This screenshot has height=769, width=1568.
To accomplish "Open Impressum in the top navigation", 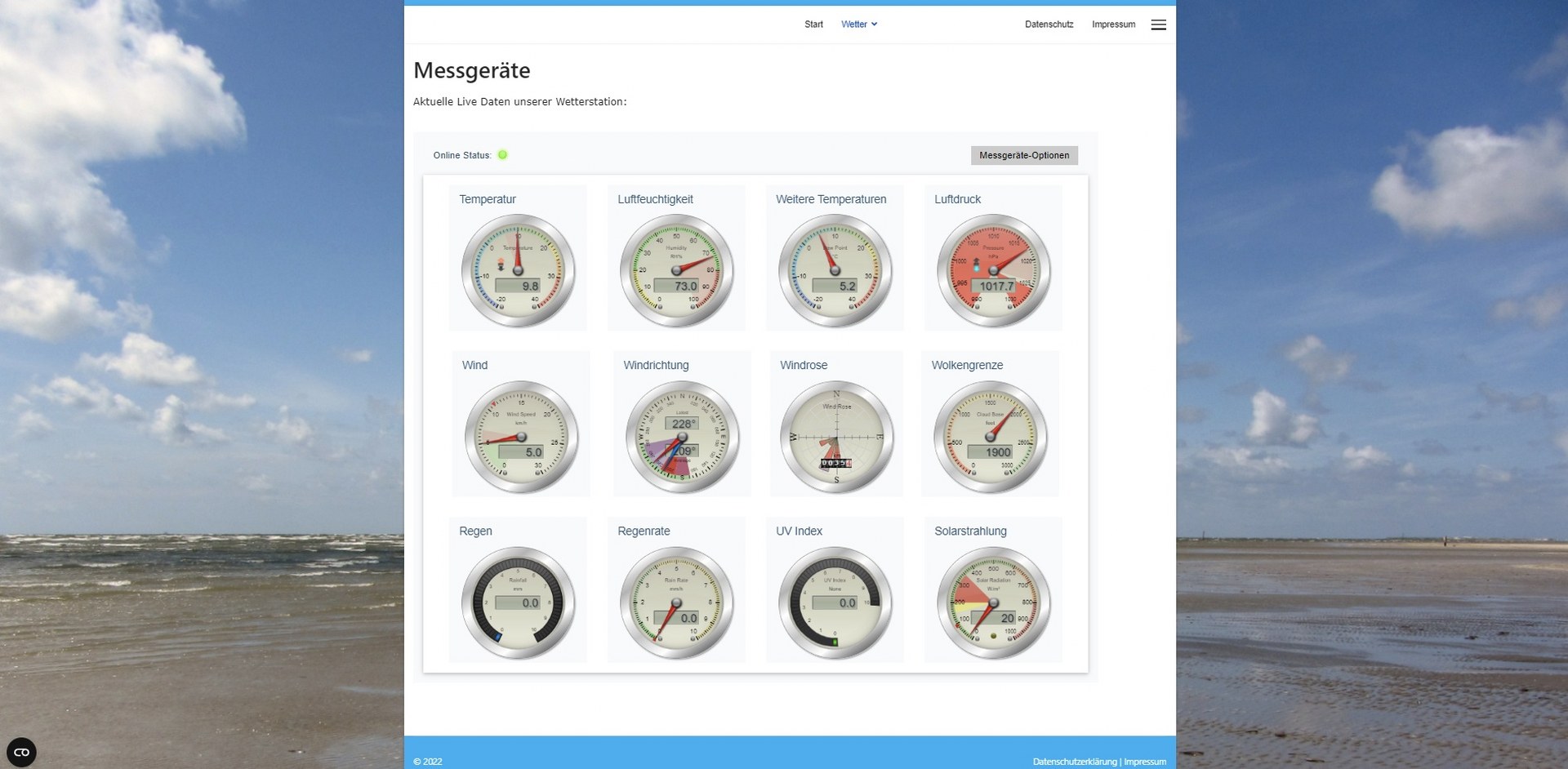I will click(x=1113, y=24).
